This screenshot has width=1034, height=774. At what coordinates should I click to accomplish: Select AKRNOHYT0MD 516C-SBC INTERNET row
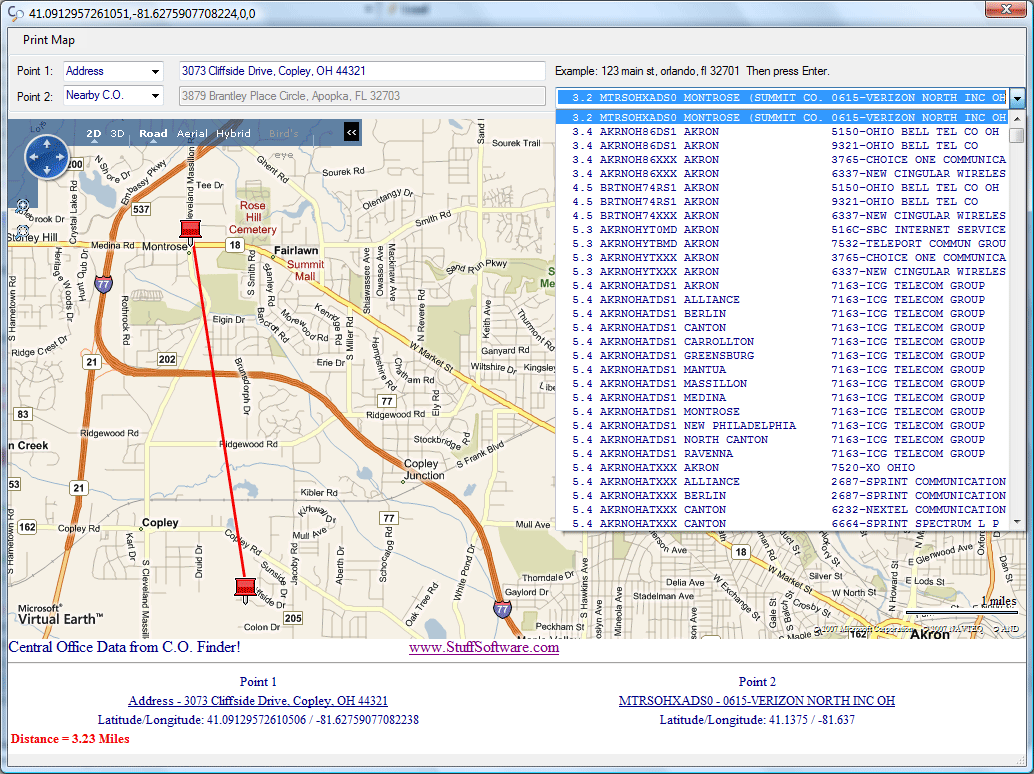tap(783, 229)
